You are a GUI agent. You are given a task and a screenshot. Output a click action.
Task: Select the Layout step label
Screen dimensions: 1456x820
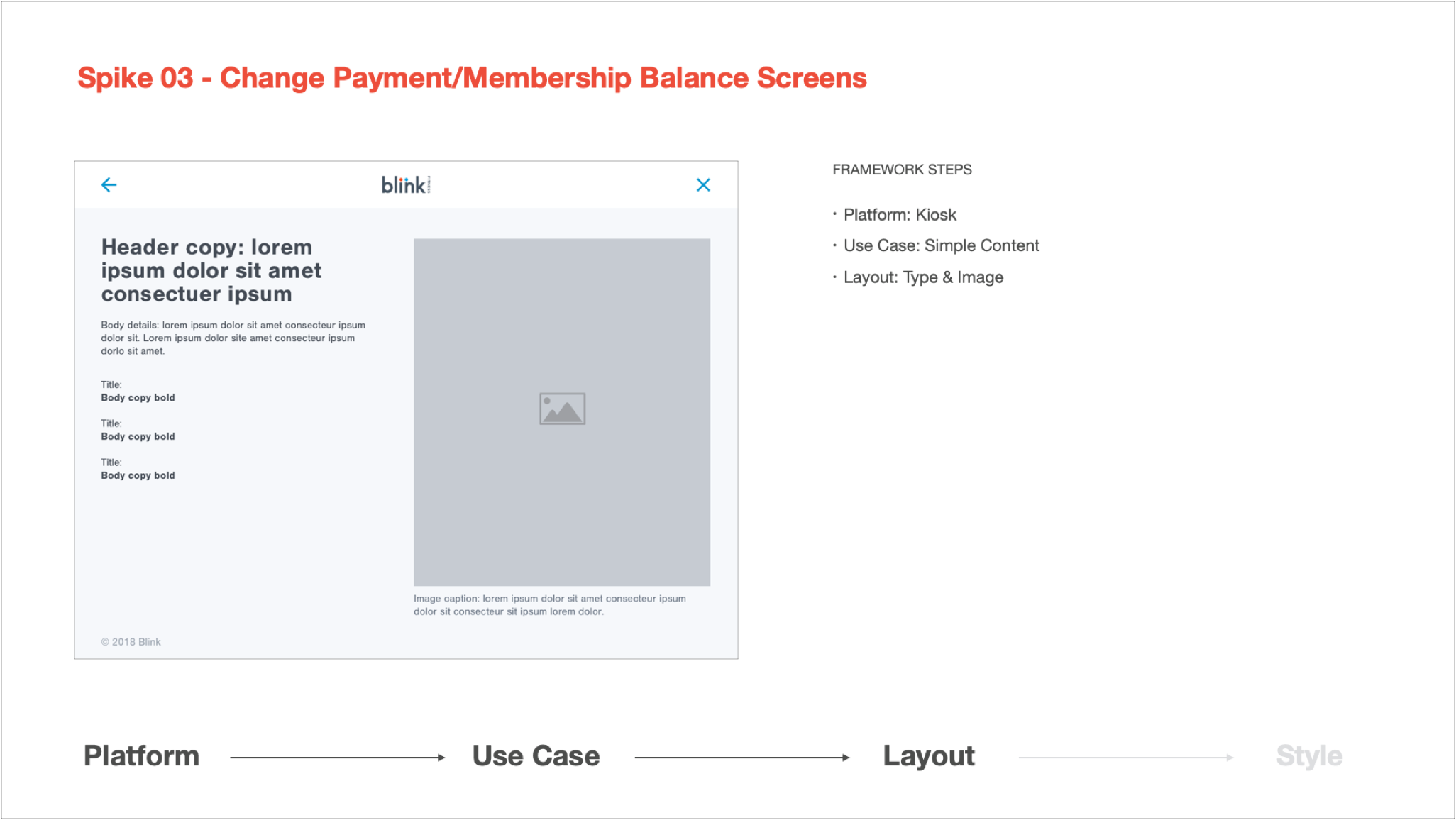928,756
